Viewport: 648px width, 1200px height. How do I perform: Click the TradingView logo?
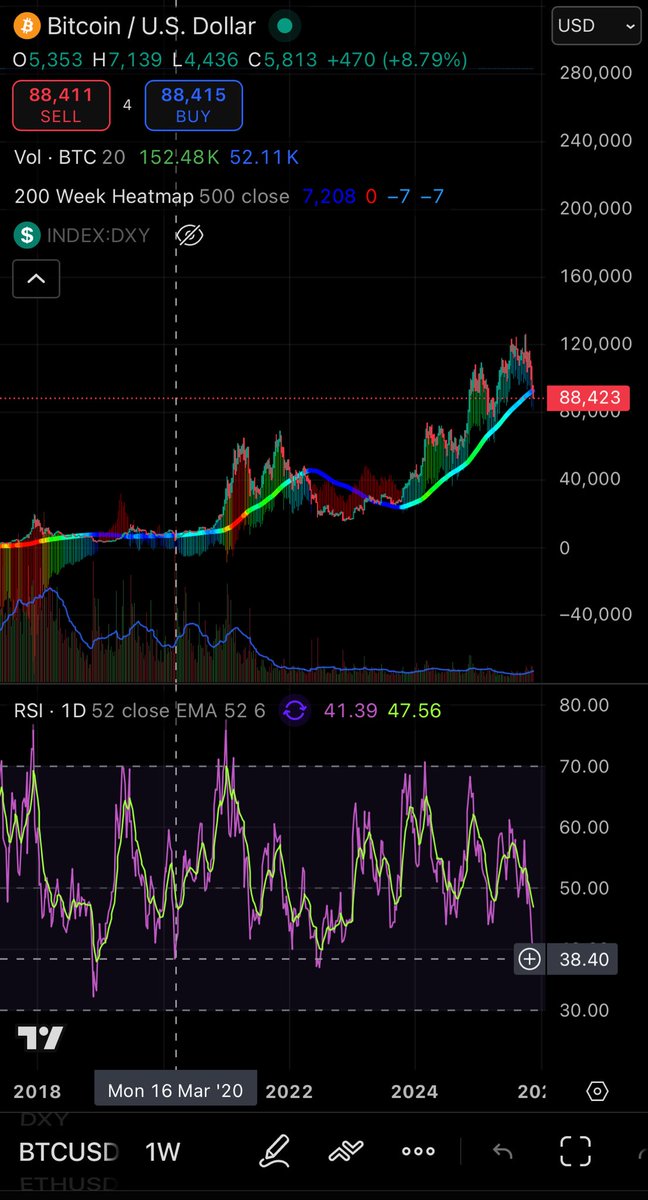(x=41, y=1038)
